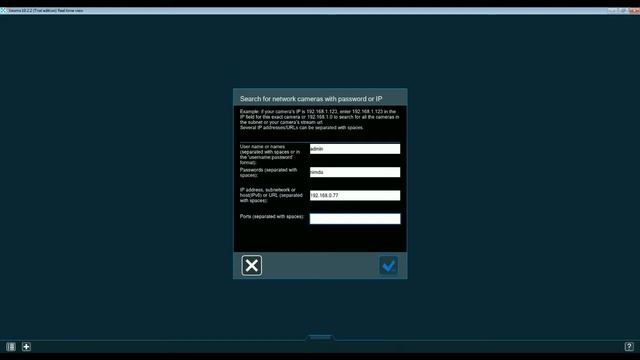
Task: Click into the Passwords input field
Action: [355, 172]
